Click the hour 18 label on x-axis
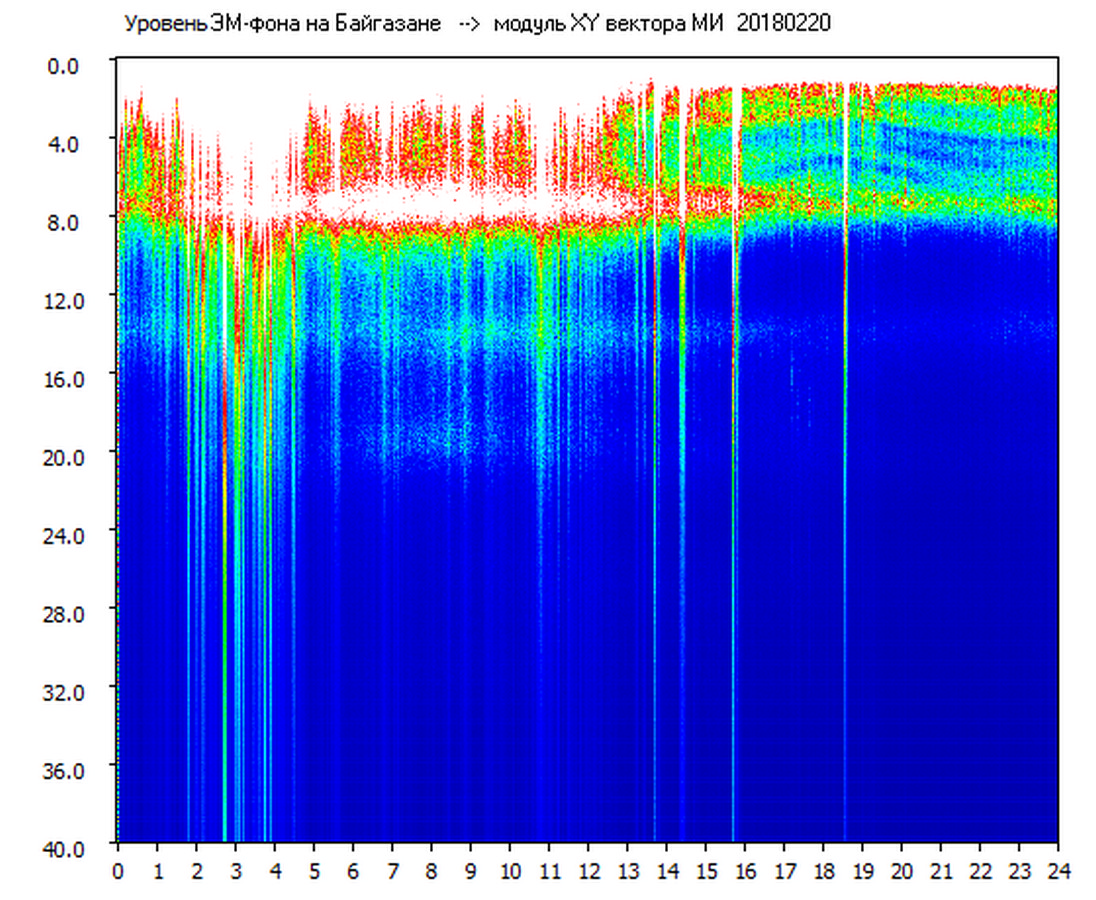This screenshot has height=900, width=1096. tap(823, 870)
